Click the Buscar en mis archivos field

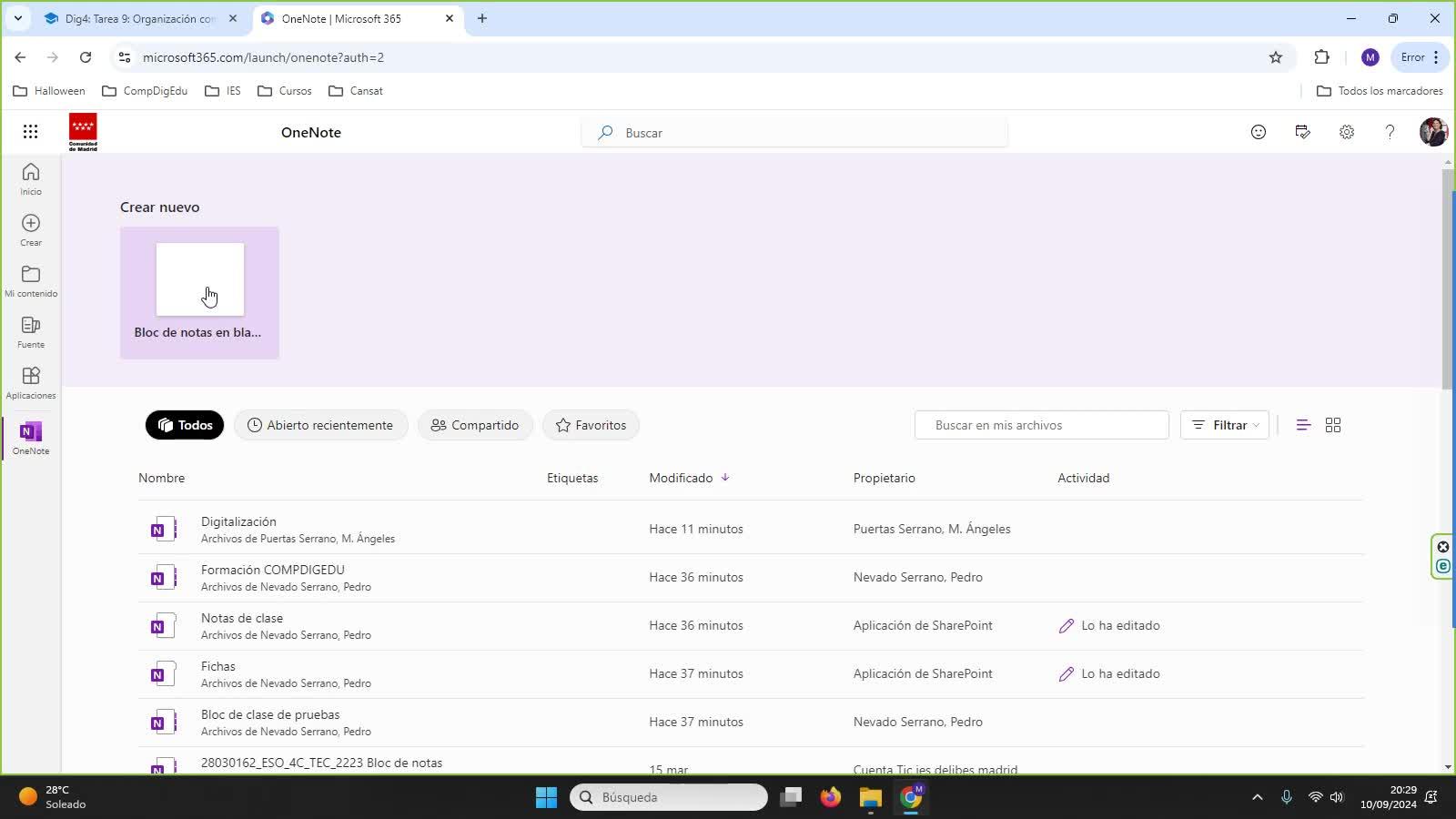(x=1041, y=425)
